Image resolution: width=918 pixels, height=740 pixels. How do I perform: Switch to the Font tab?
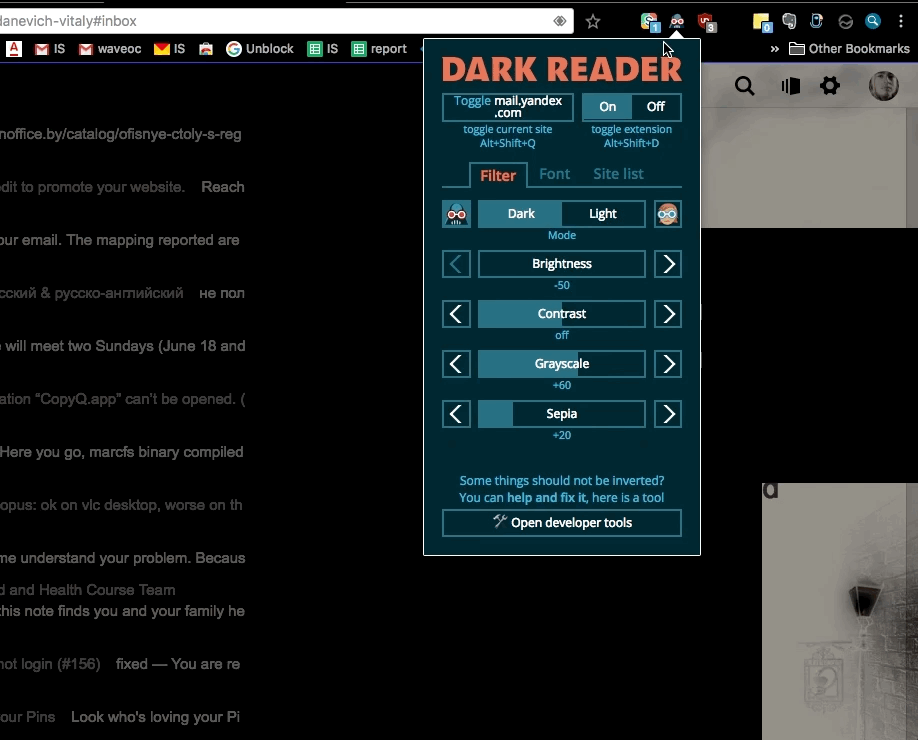pyautogui.click(x=554, y=174)
